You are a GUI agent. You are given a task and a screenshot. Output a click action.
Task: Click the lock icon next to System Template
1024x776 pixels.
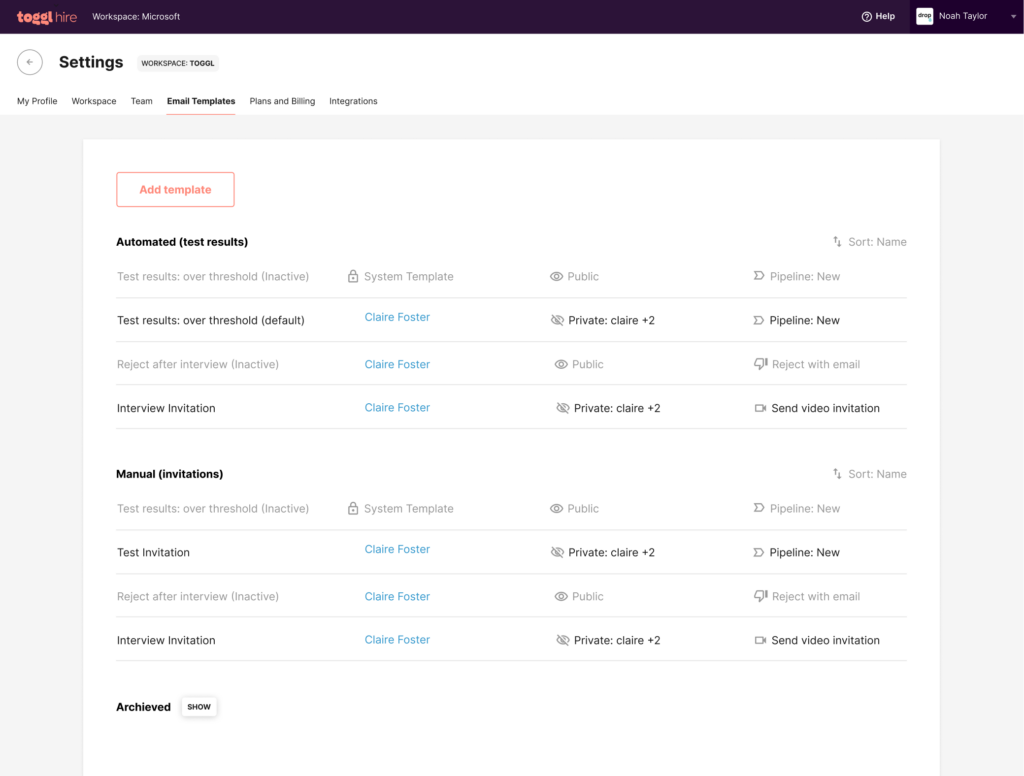[352, 276]
